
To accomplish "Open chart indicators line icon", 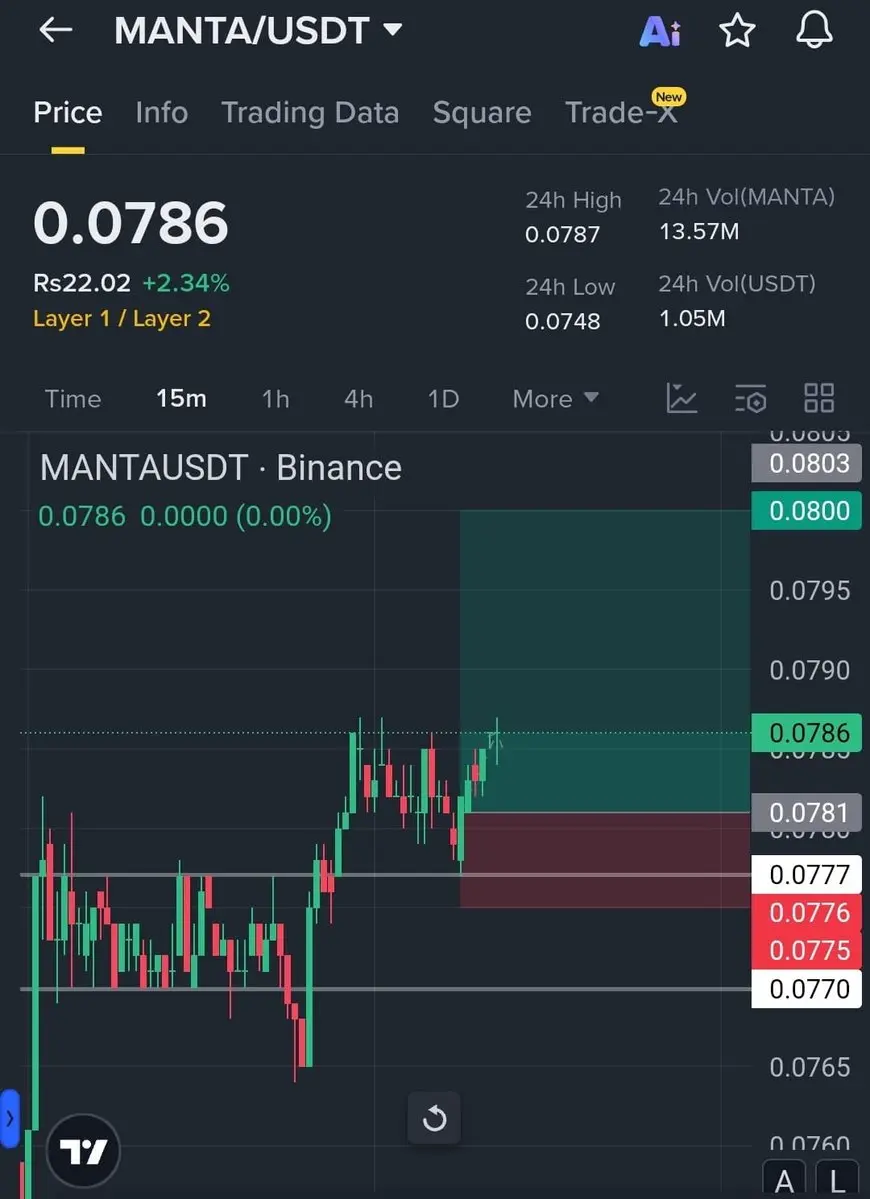I will (681, 398).
